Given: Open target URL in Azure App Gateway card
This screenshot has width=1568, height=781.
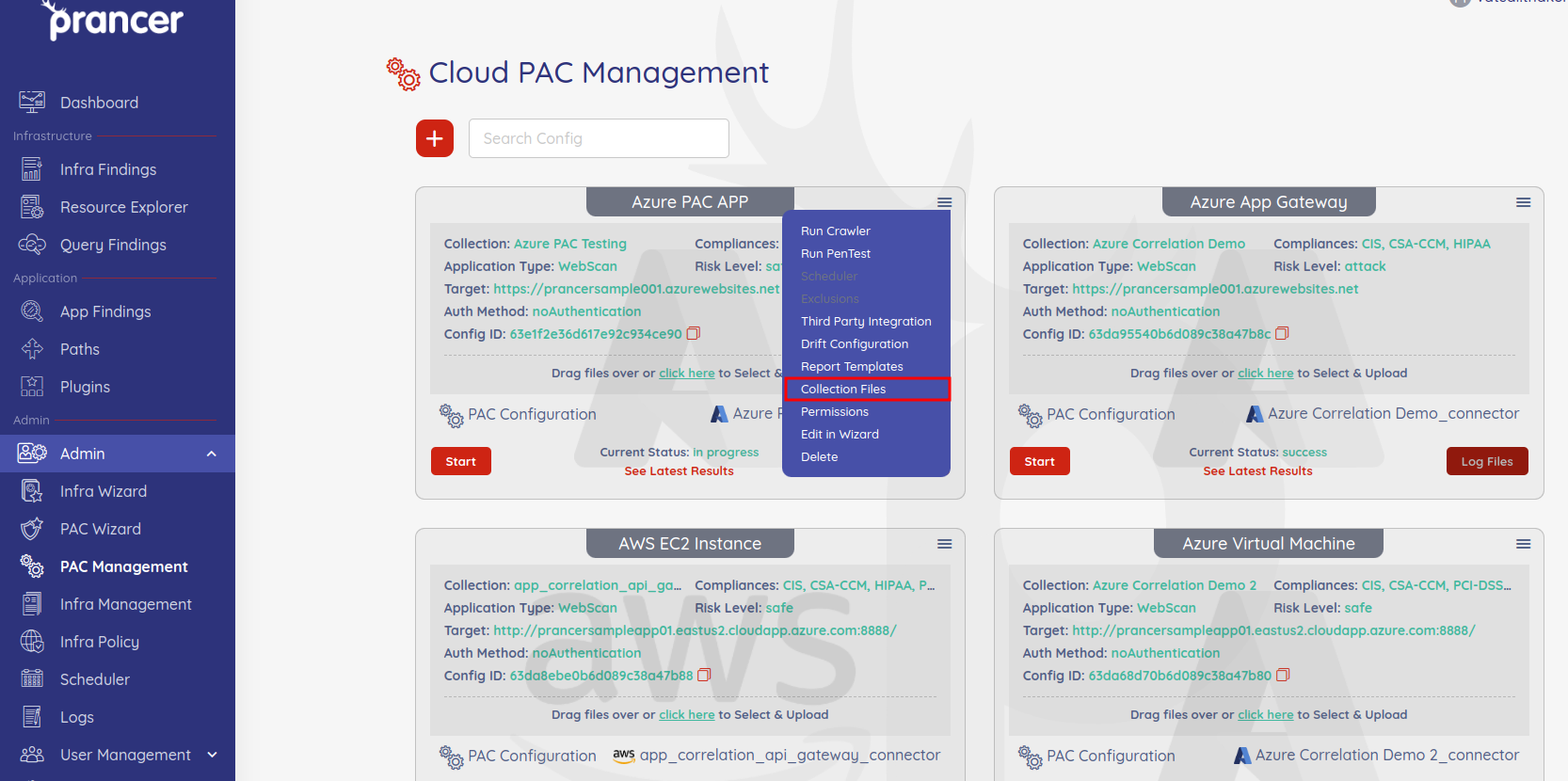Looking at the screenshot, I should (1215, 289).
